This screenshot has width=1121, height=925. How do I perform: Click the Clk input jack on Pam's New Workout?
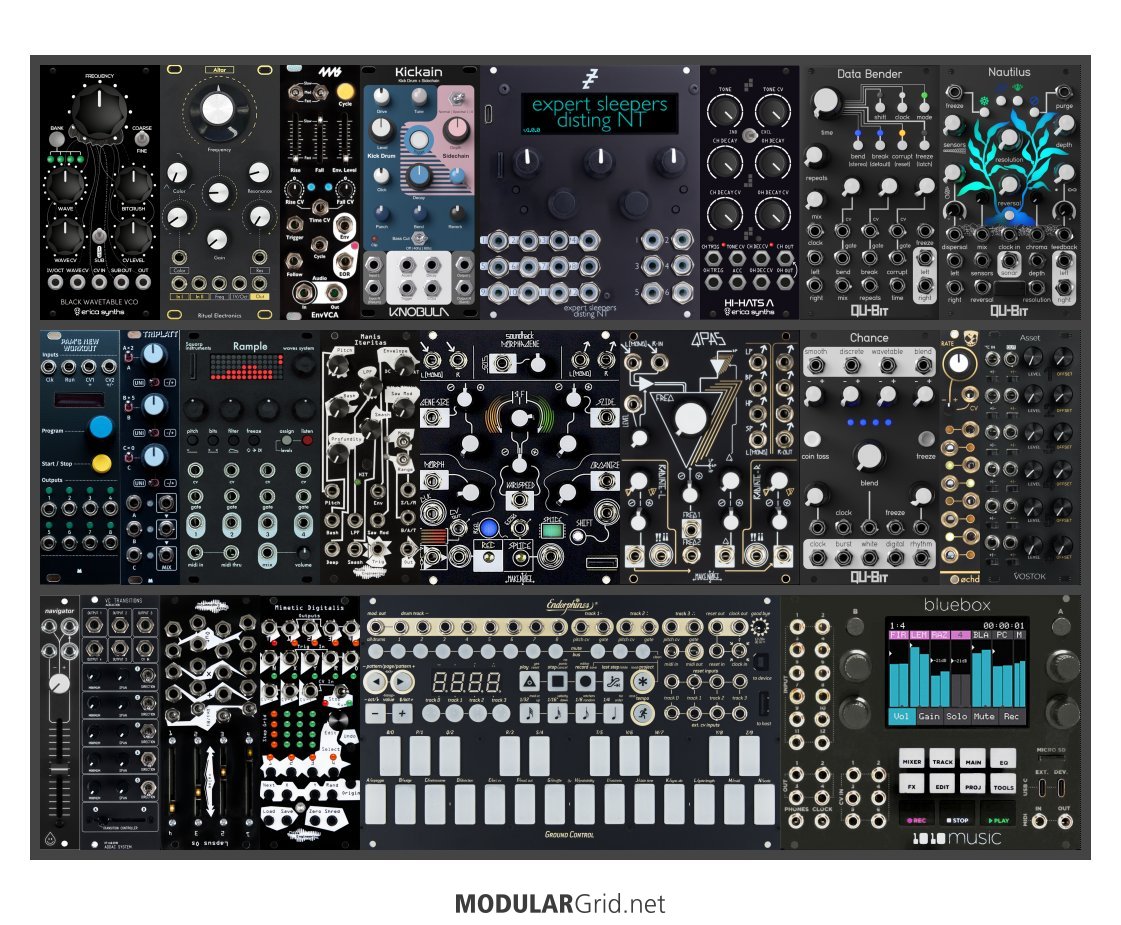(x=49, y=367)
